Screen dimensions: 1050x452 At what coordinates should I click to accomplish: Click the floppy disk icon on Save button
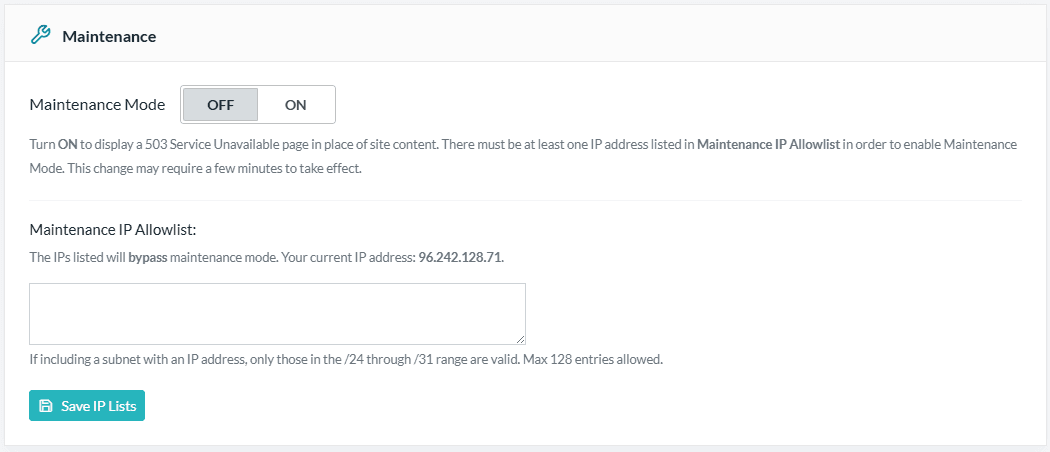point(46,406)
